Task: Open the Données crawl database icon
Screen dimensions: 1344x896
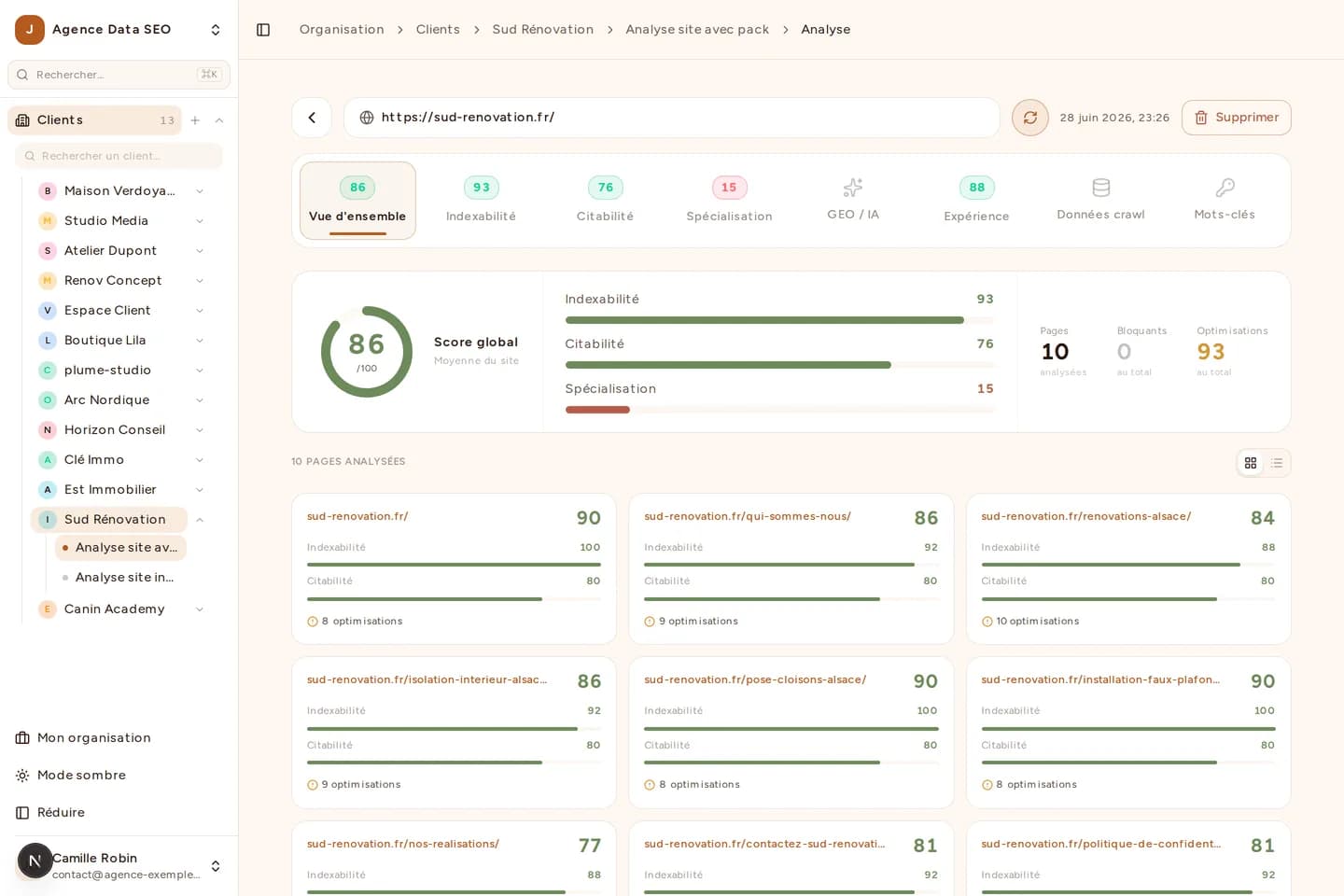Action: click(1101, 188)
